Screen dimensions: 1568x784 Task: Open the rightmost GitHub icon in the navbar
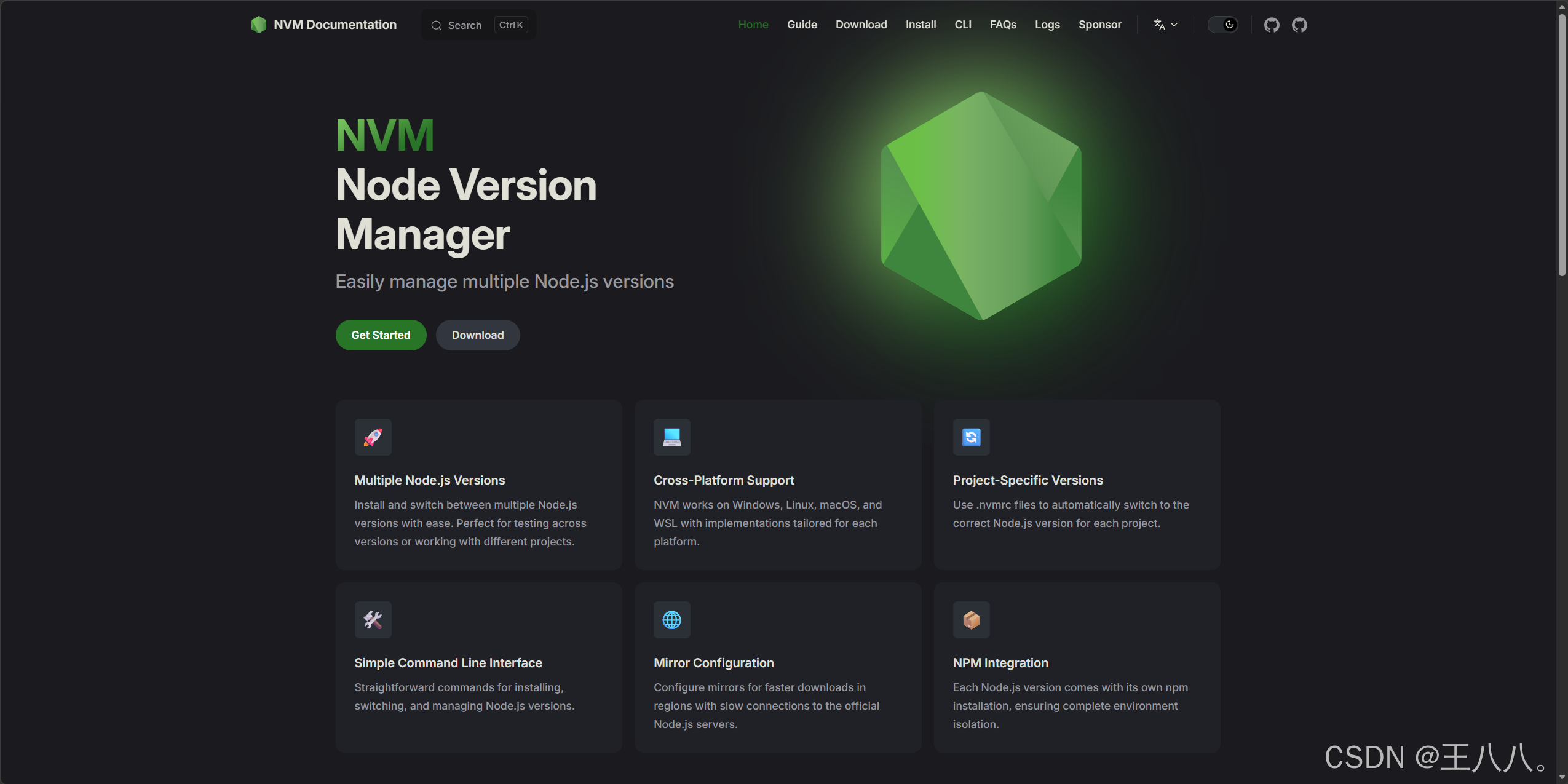coord(1299,25)
